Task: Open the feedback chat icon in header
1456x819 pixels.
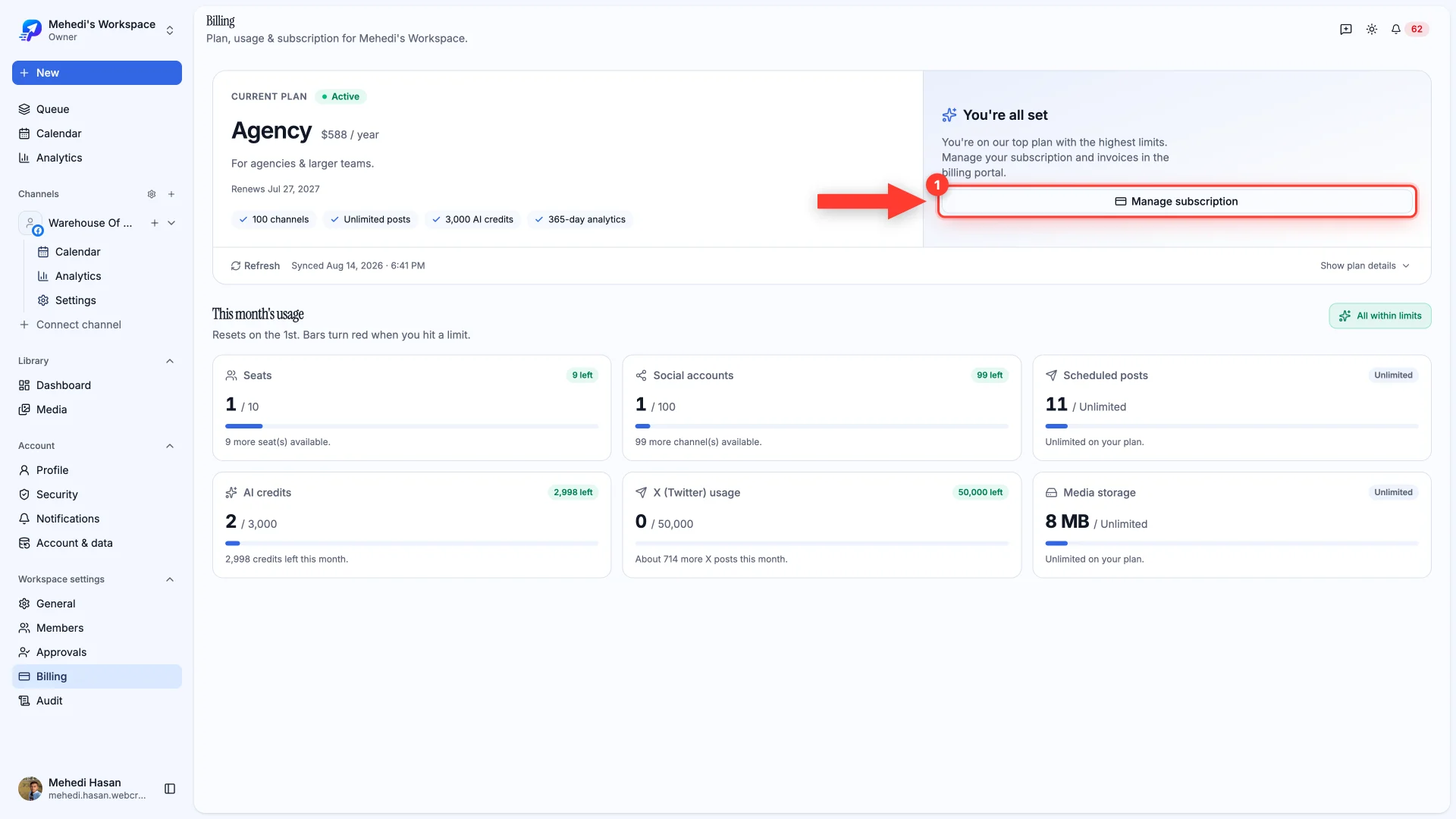Action: click(1346, 30)
